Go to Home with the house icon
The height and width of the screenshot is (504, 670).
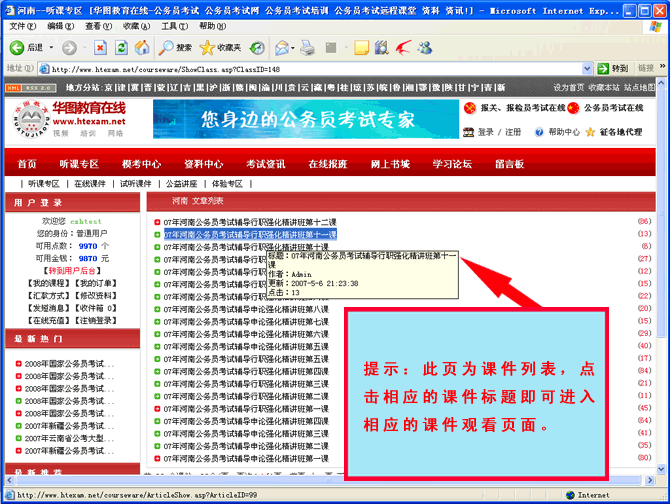tap(142, 47)
